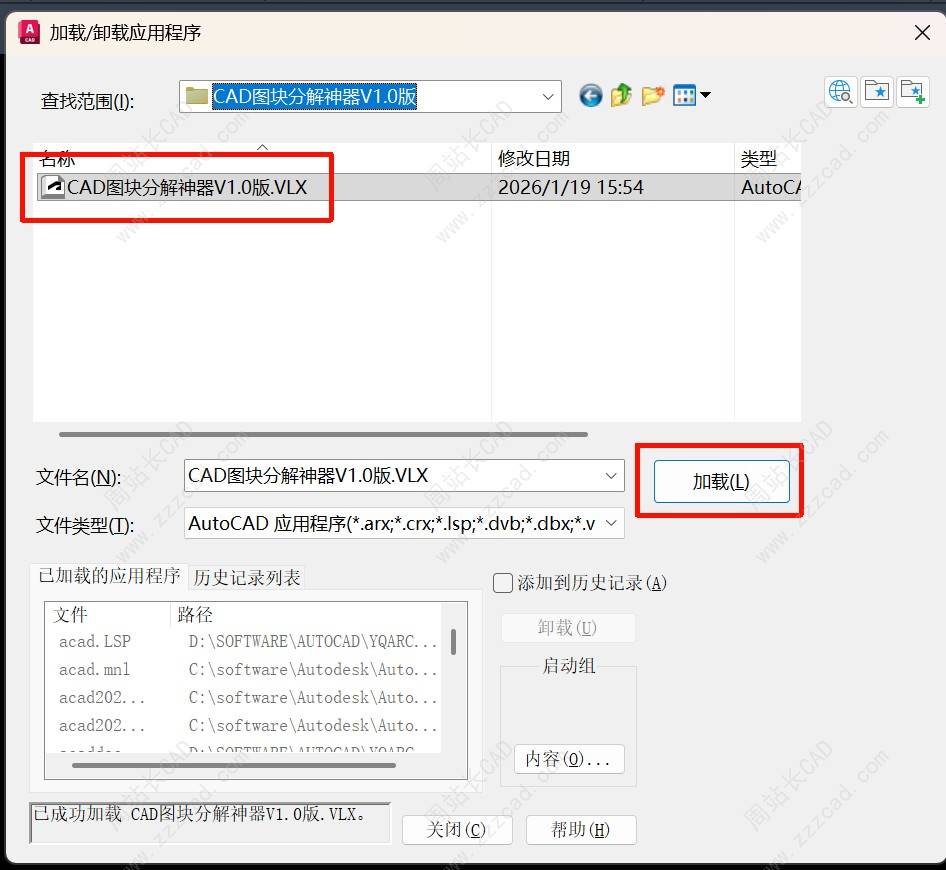Sort files by 修改日期 column header
This screenshot has height=870, width=946.
tap(612, 158)
